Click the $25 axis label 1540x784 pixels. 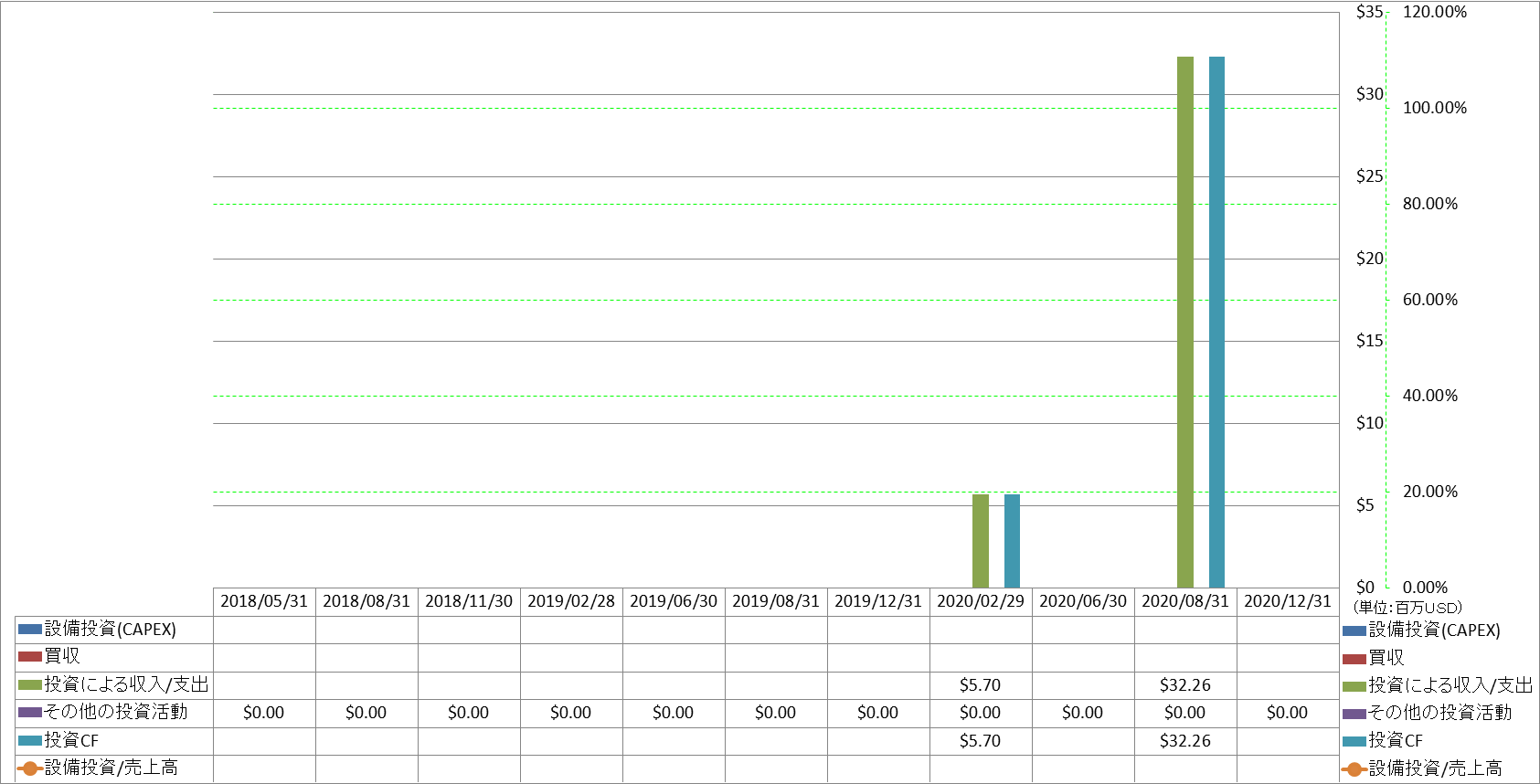coord(1370,176)
